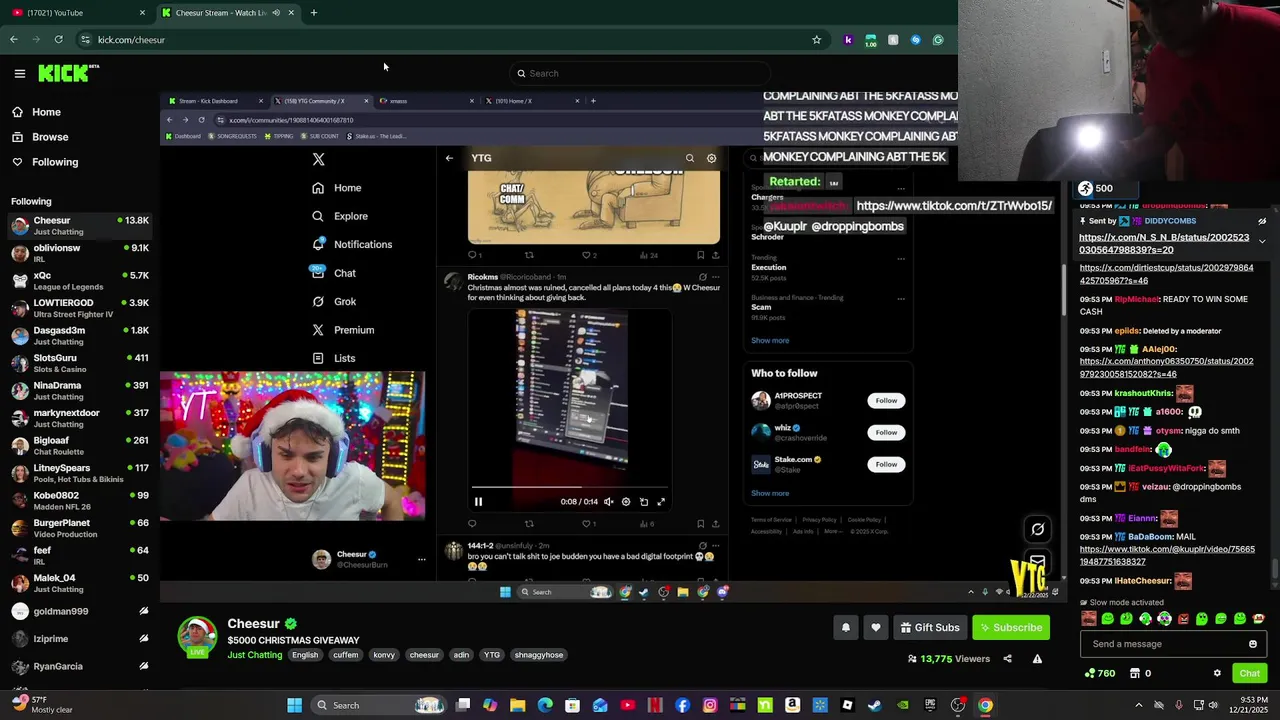Follow Cheesur with the heart button
The height and width of the screenshot is (720, 1280).
(876, 628)
